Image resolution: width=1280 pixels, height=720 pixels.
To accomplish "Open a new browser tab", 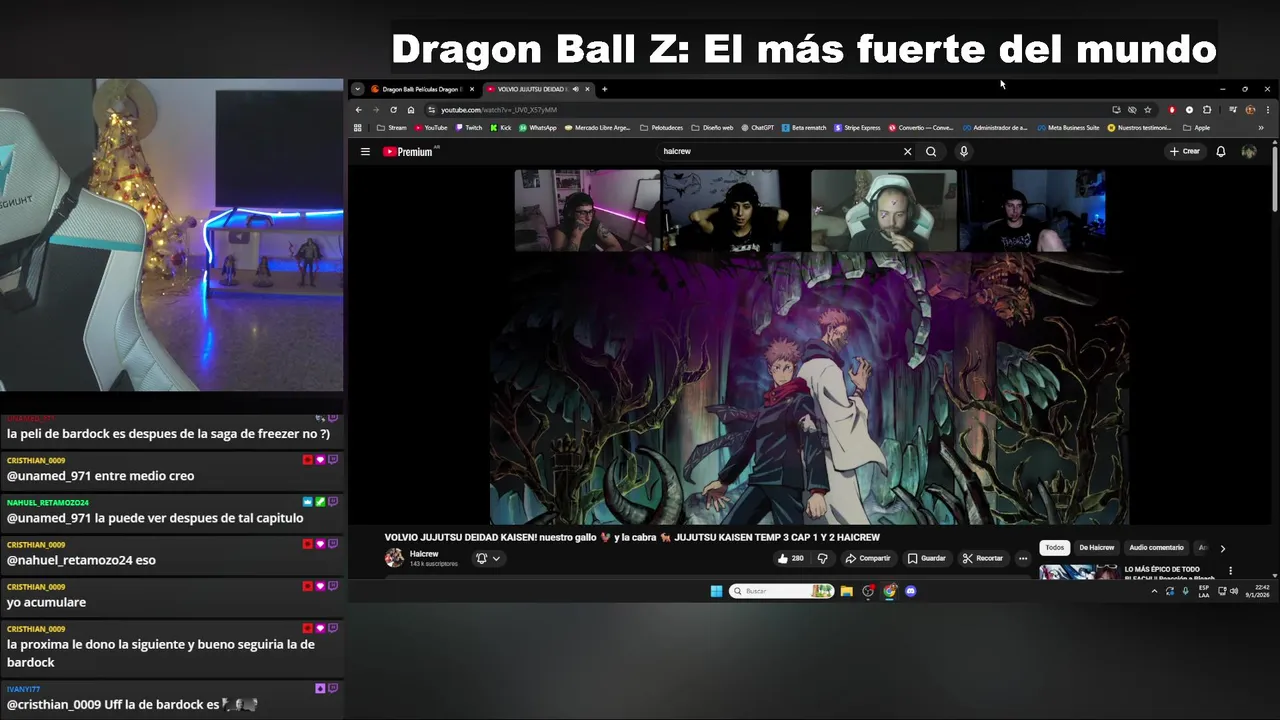I will 604,89.
